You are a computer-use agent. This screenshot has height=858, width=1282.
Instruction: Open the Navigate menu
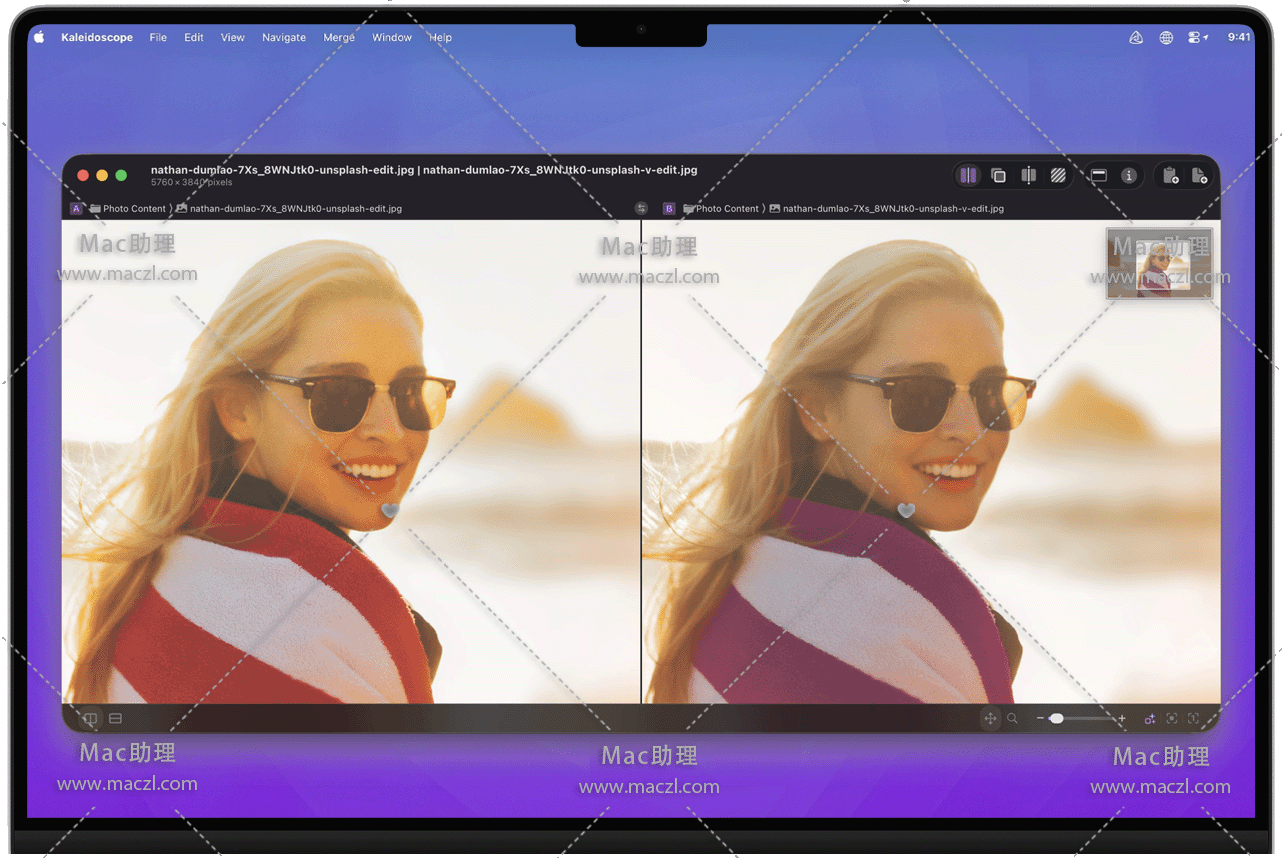pyautogui.click(x=284, y=37)
